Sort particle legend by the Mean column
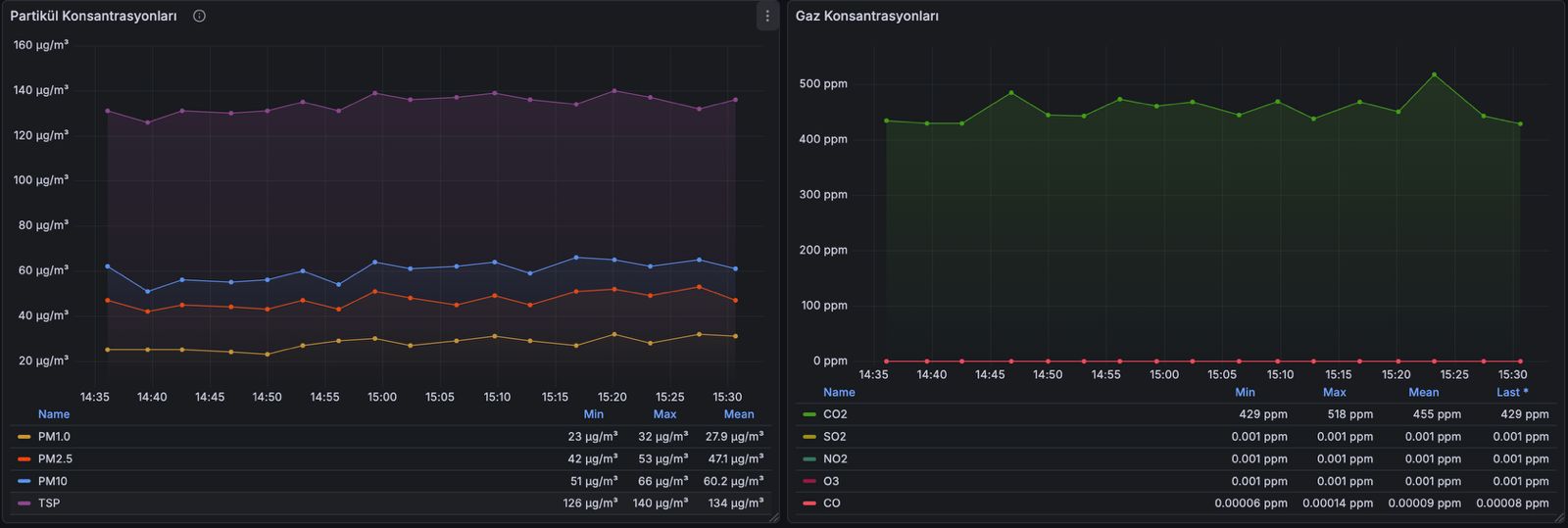 [738, 414]
